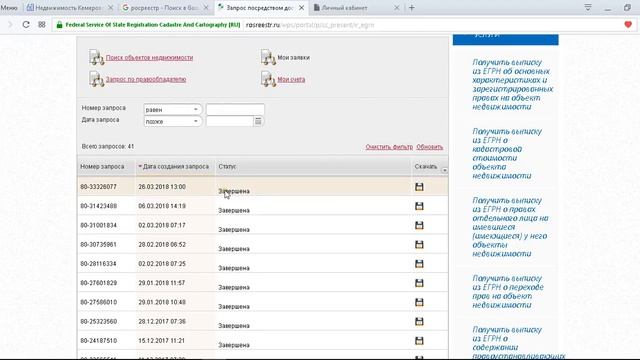Open the browser speed dial grid
Screen dimensions: 640x360
coord(42,24)
